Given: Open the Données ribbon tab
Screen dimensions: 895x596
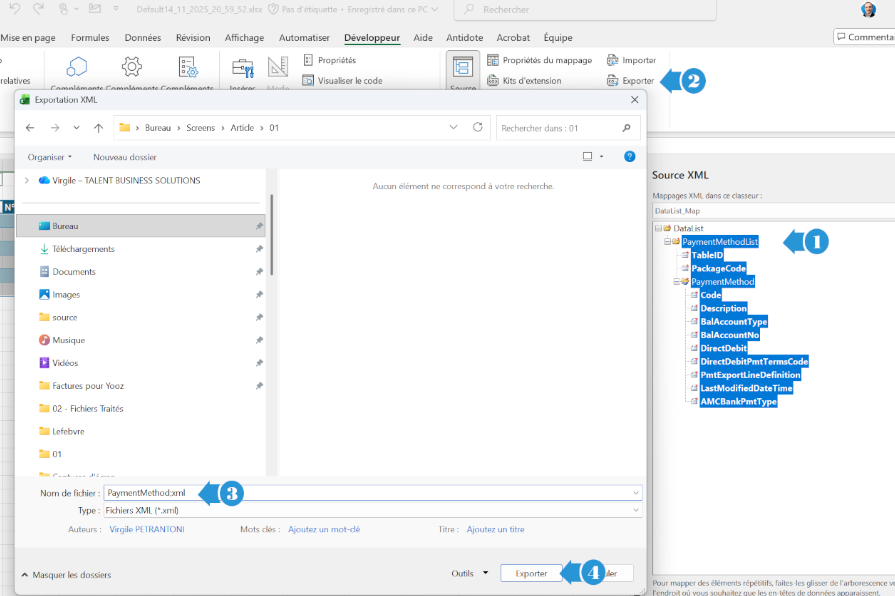Looking at the screenshot, I should pos(143,38).
